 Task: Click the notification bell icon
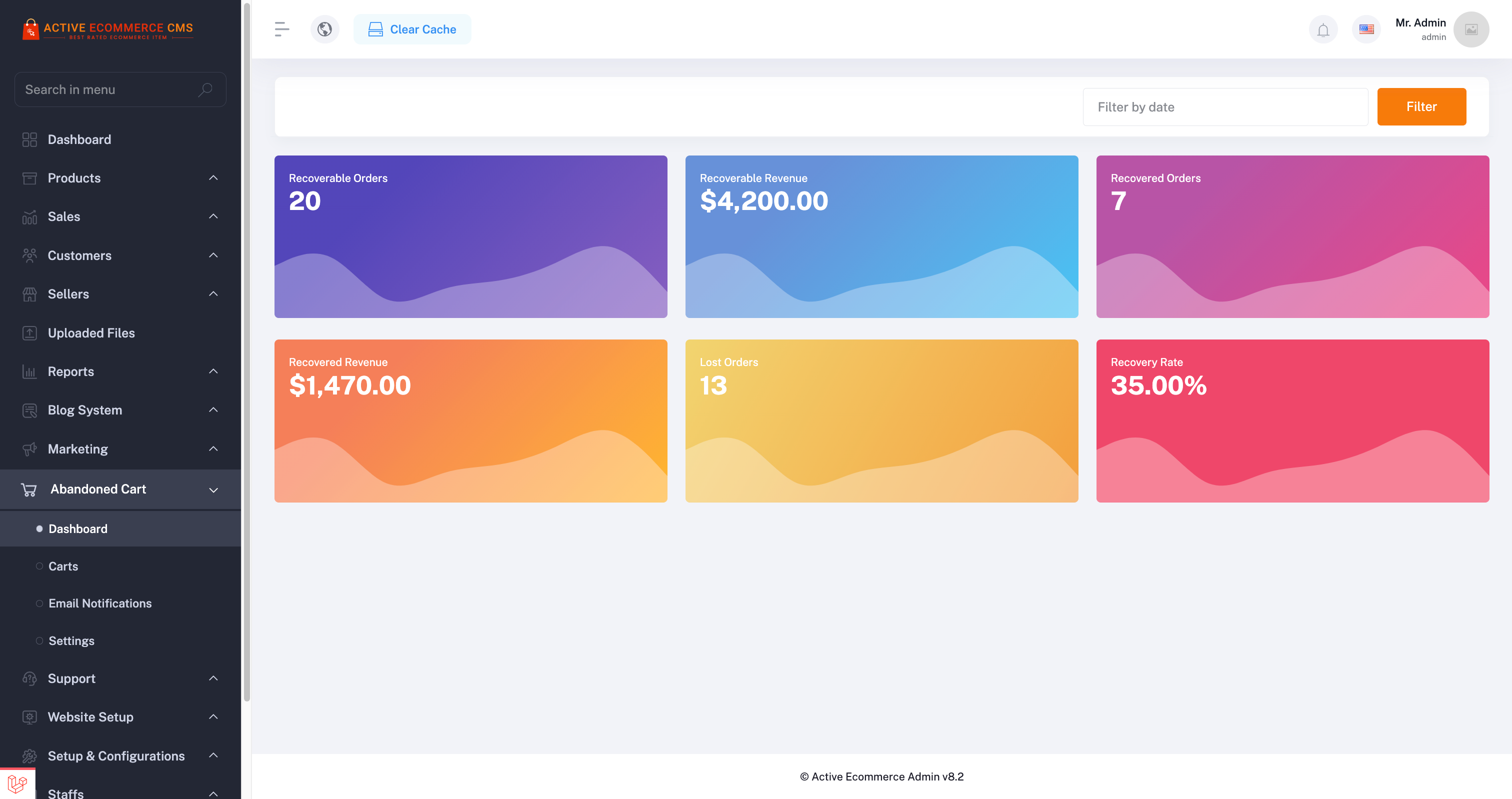(1323, 29)
